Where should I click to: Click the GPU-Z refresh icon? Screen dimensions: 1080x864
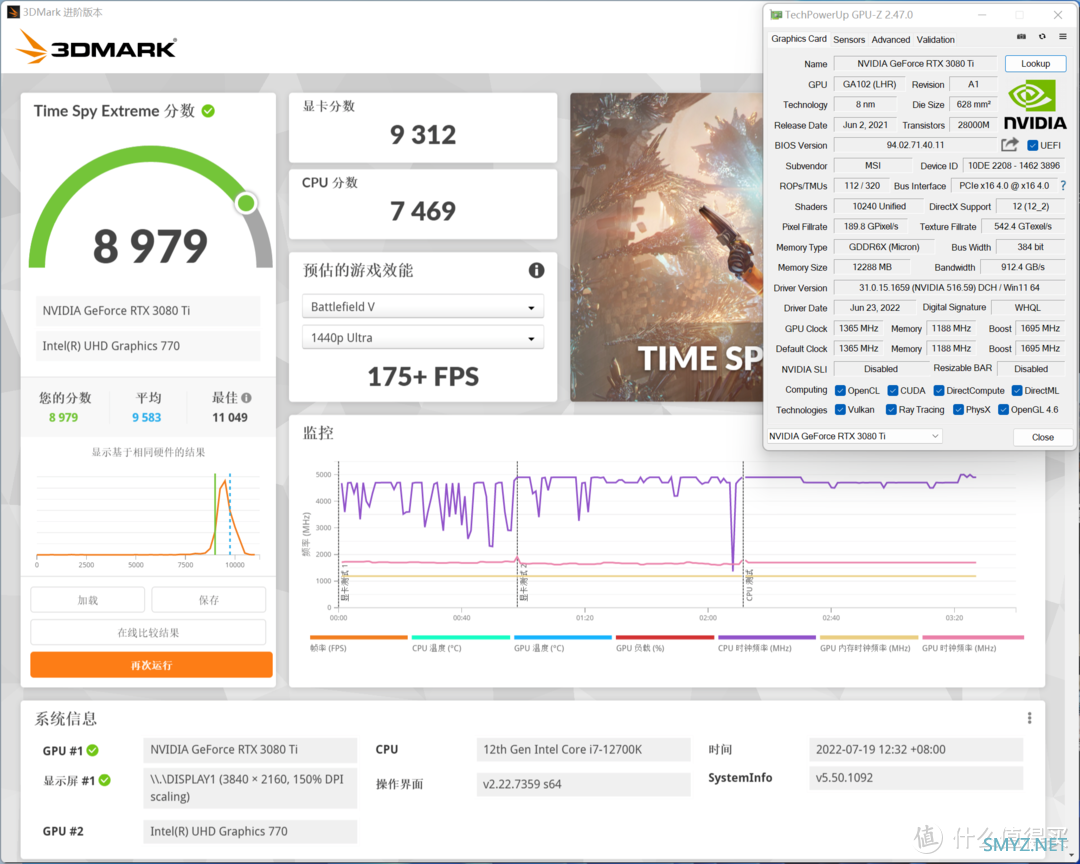coord(1042,37)
